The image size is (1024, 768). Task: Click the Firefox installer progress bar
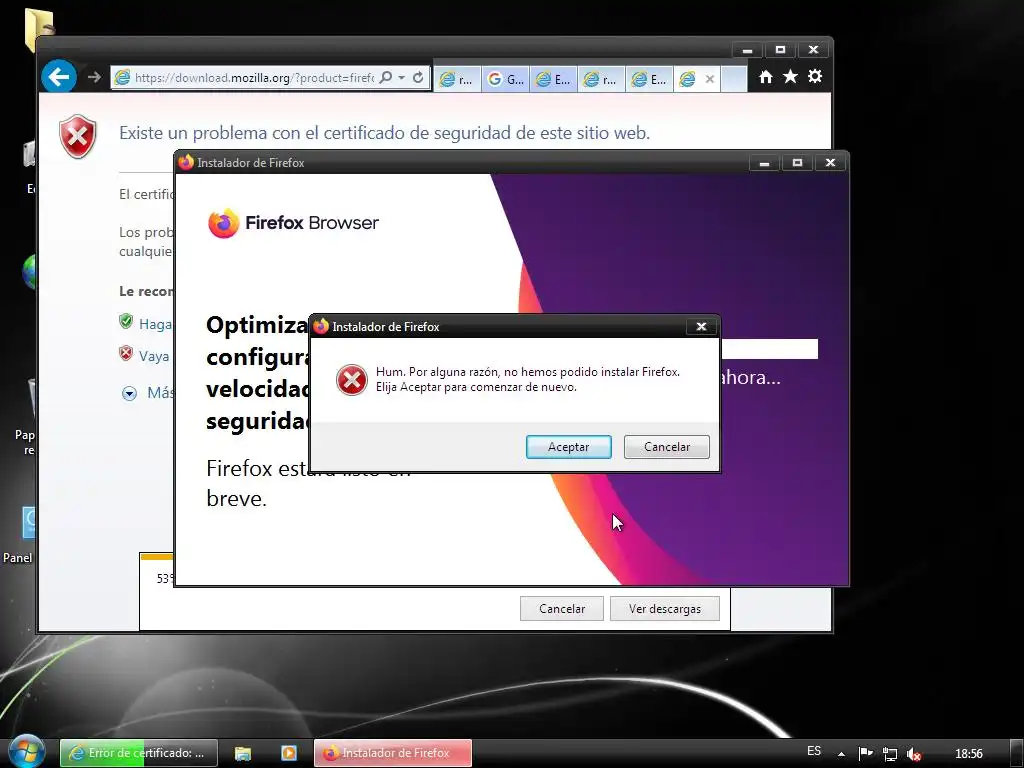(x=769, y=349)
